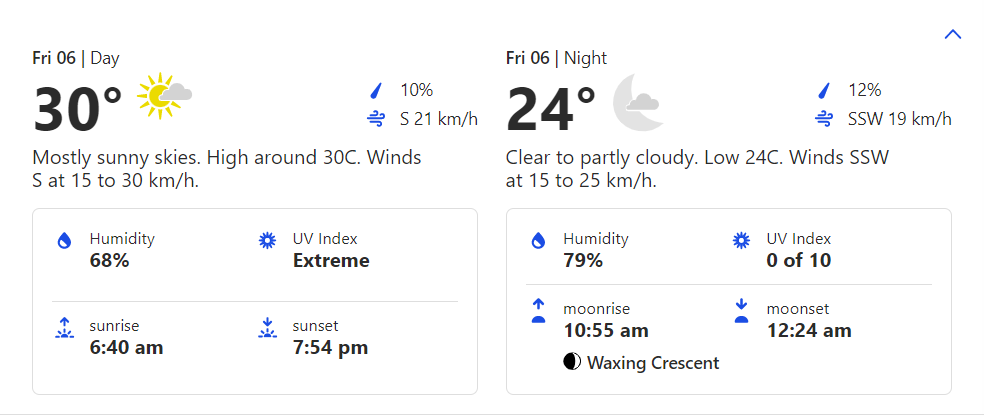The width and height of the screenshot is (984, 416).
Task: Click the 30° daytime temperature
Action: (x=78, y=109)
